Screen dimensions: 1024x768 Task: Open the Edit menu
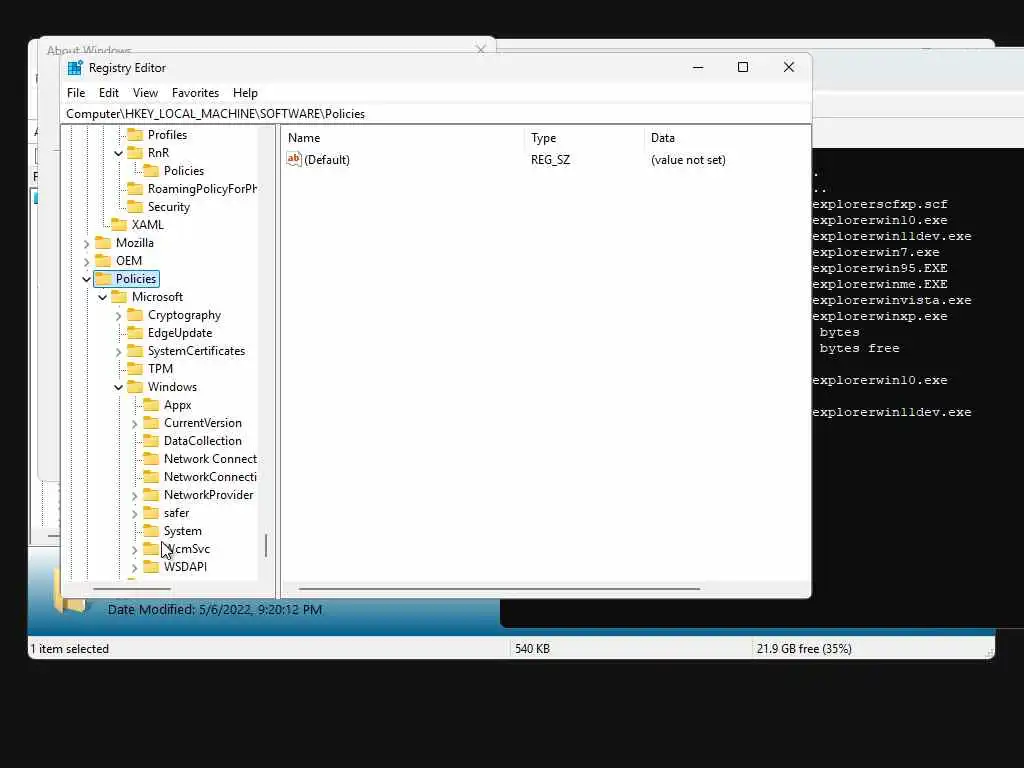[108, 93]
